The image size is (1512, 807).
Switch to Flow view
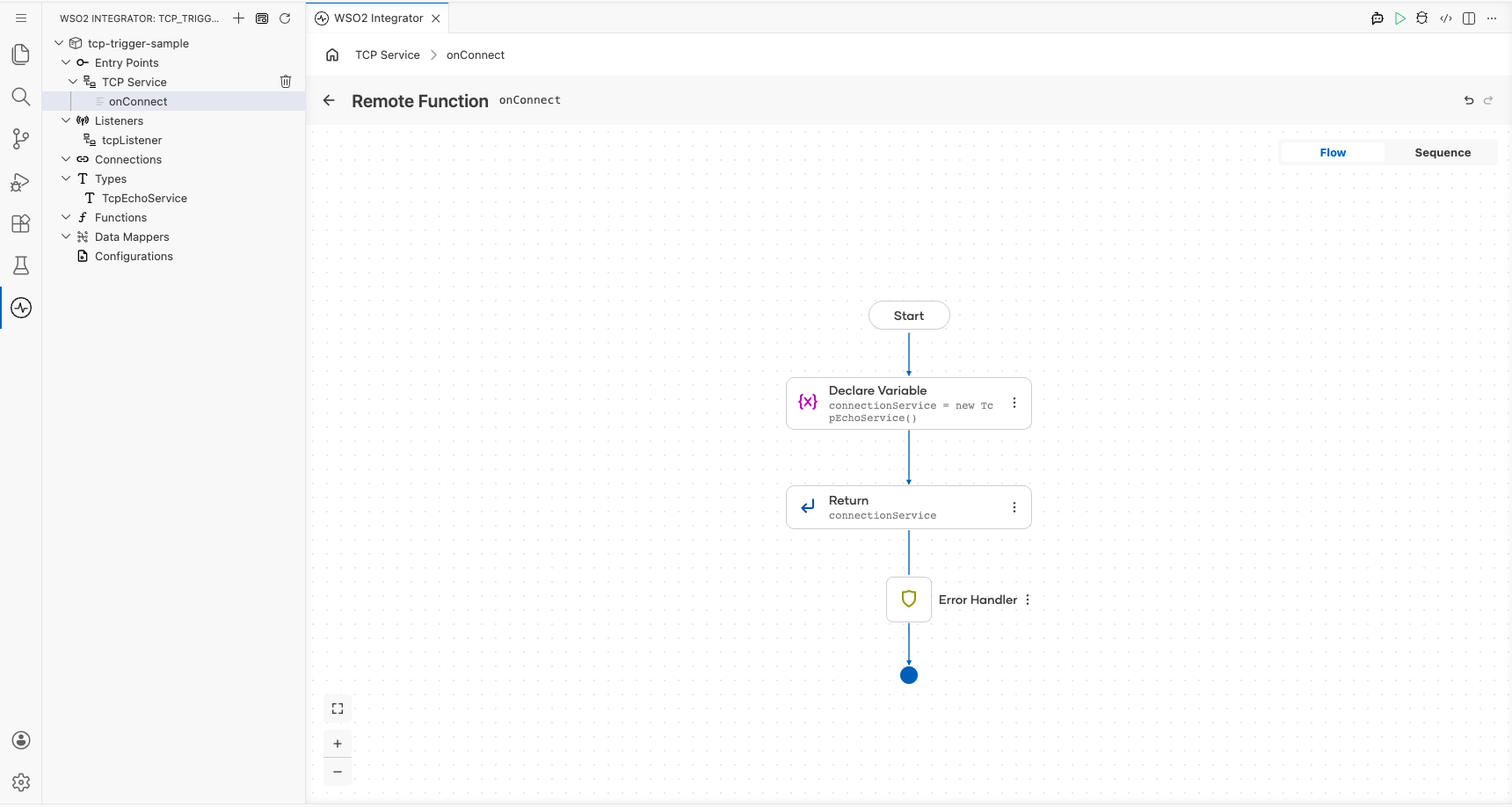pos(1333,152)
